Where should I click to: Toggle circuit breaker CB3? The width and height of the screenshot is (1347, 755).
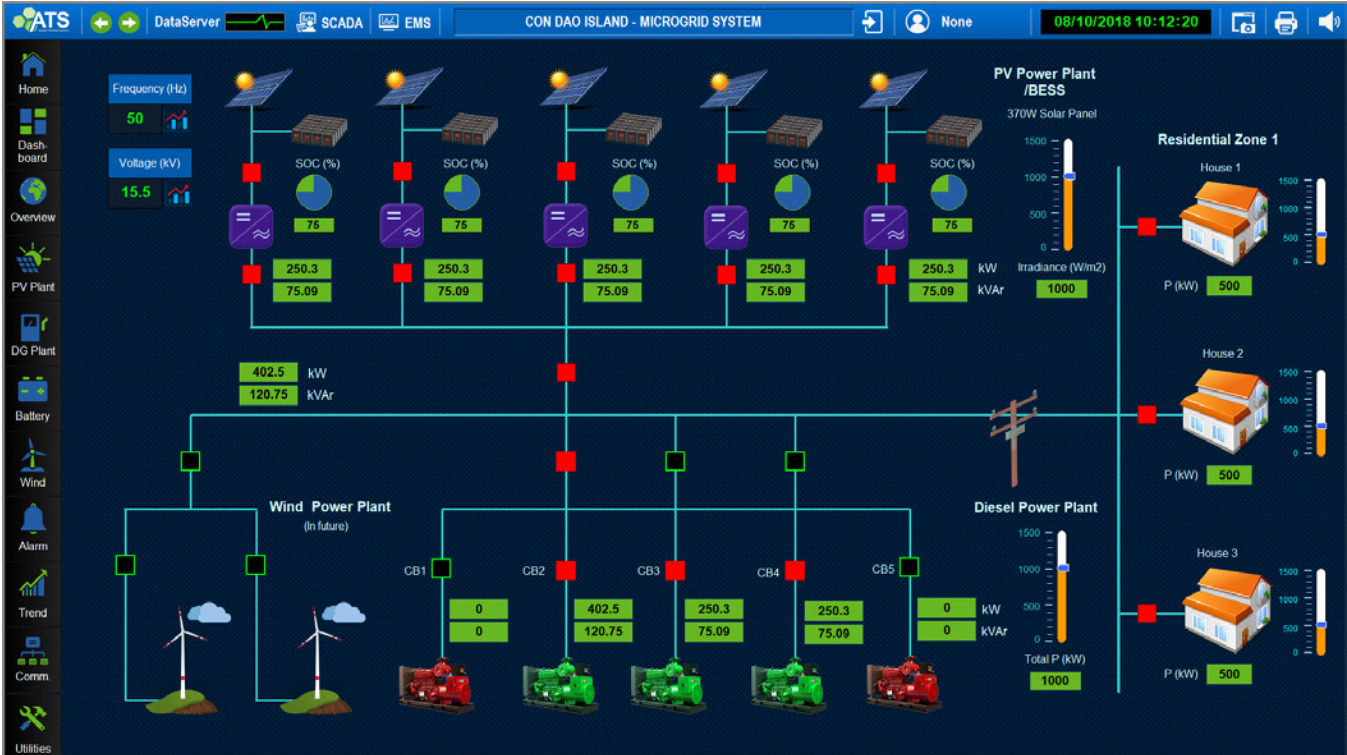pos(675,570)
